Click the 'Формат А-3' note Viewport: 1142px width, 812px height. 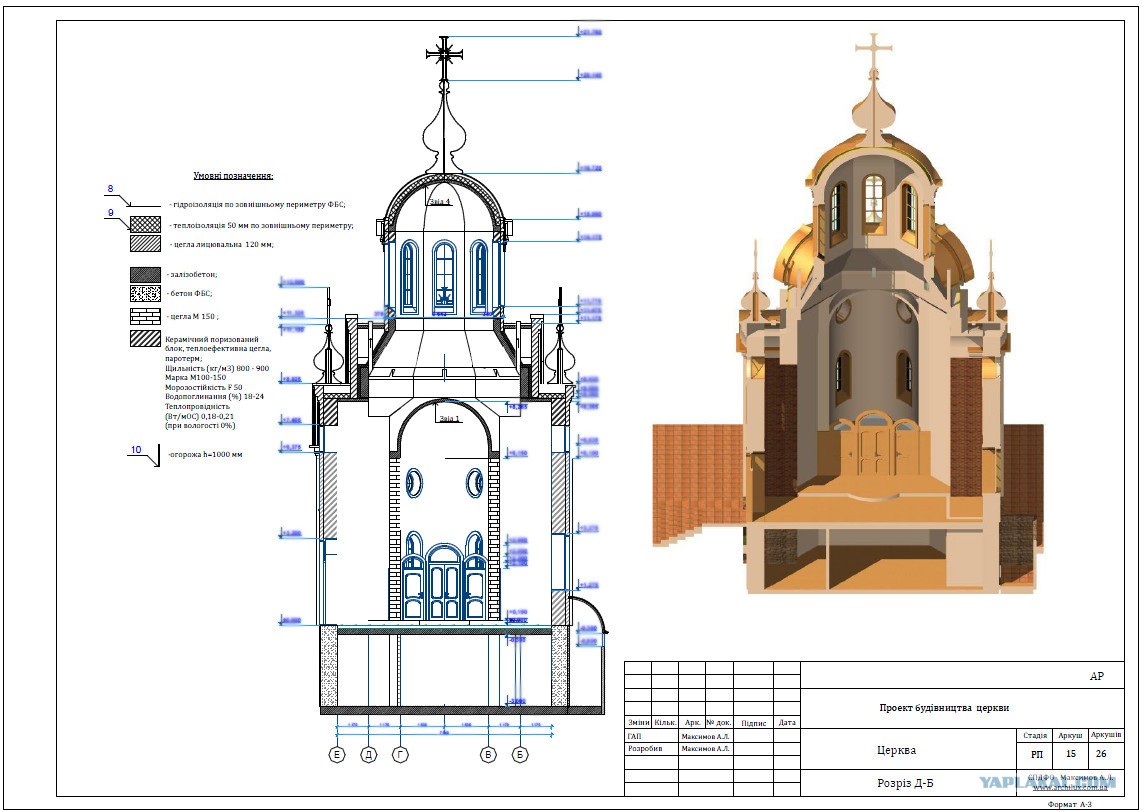click(1071, 804)
